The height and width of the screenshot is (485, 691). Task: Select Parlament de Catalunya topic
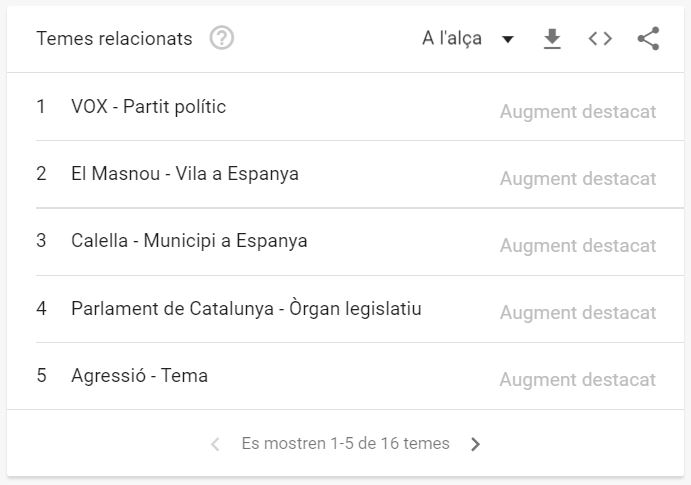coord(246,309)
